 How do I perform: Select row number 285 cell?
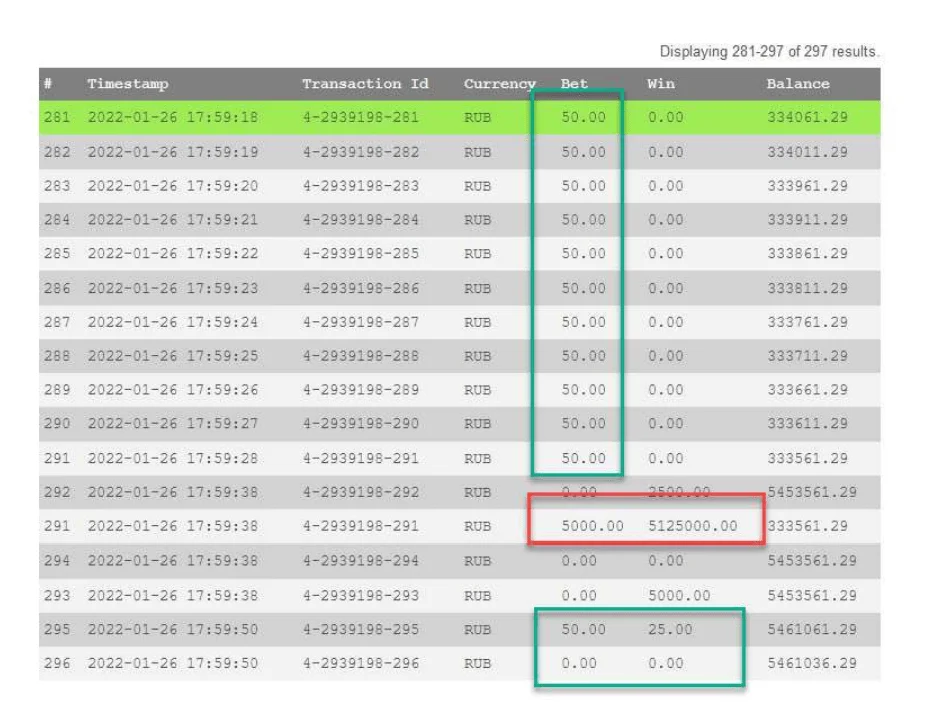coord(57,253)
